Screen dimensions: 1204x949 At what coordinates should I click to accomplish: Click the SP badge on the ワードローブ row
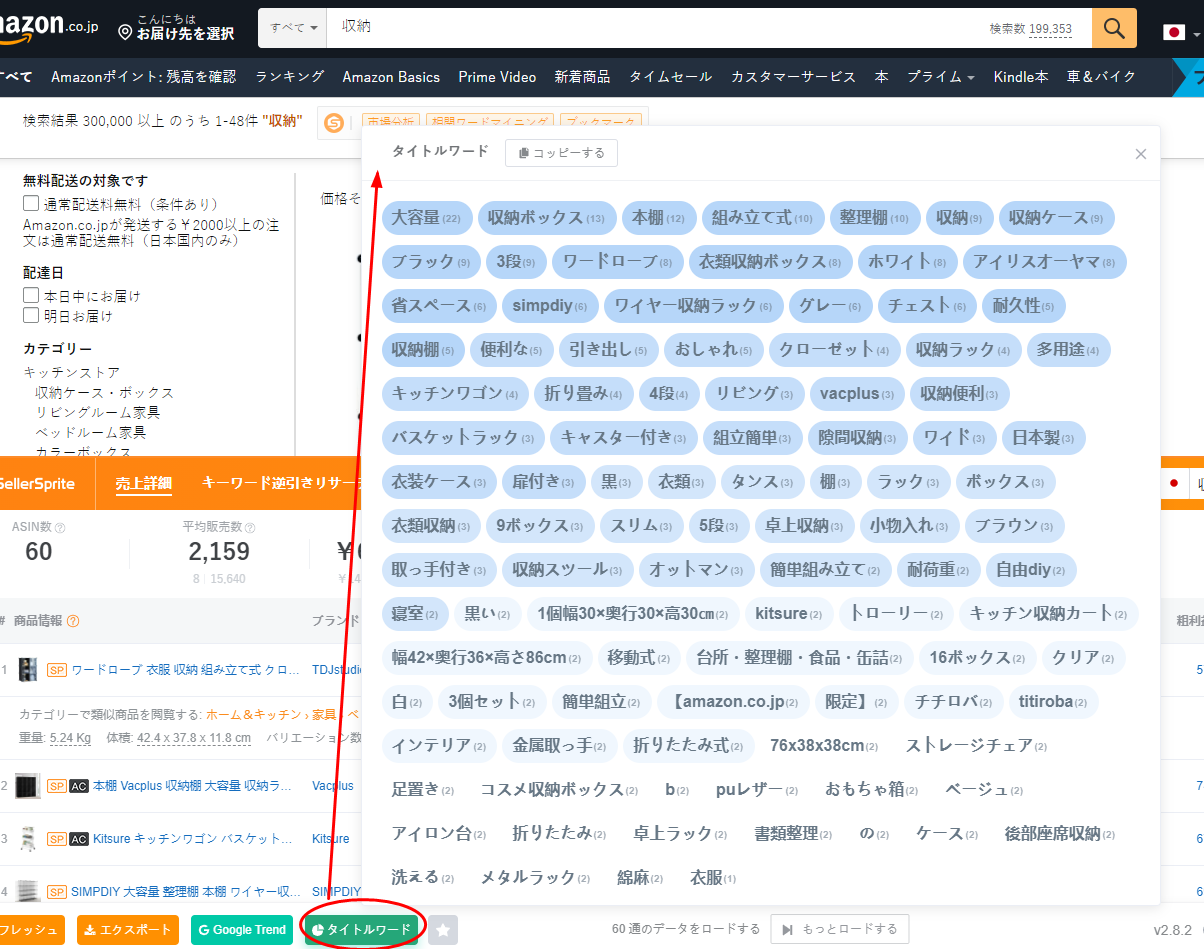tap(57, 669)
